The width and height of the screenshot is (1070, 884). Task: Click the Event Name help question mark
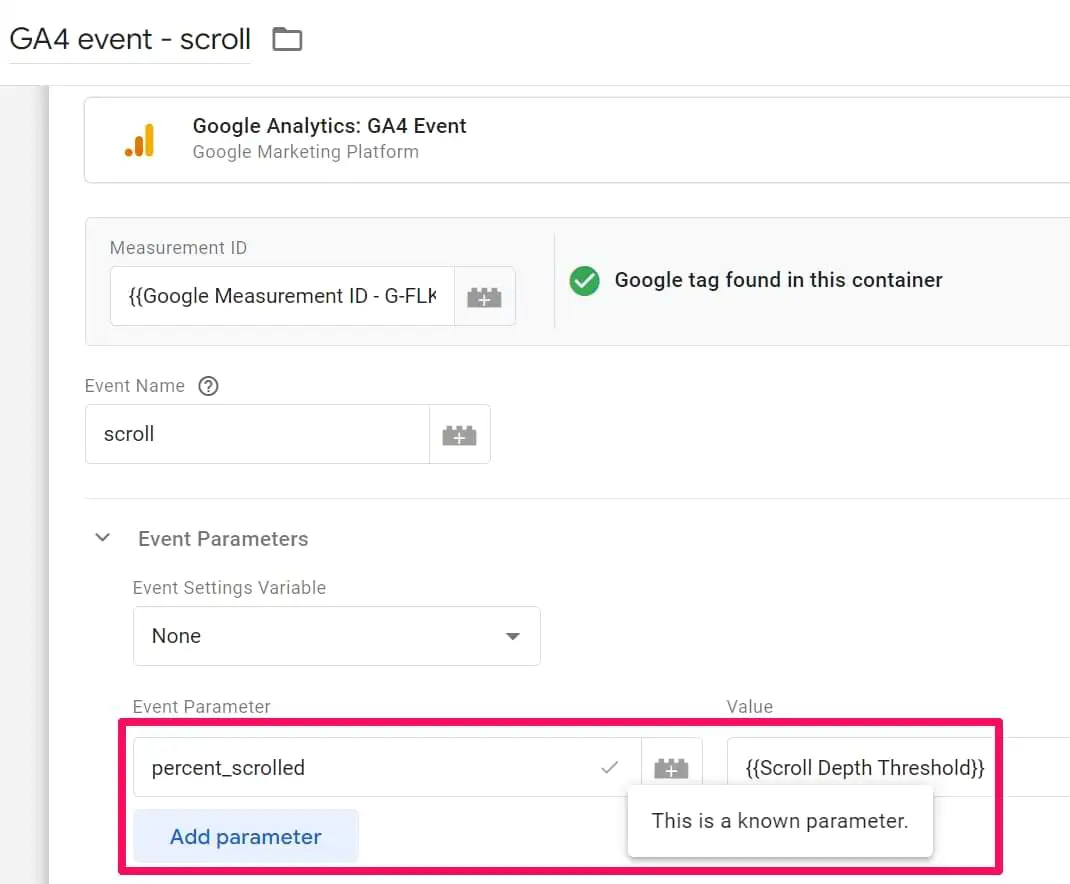click(208, 386)
